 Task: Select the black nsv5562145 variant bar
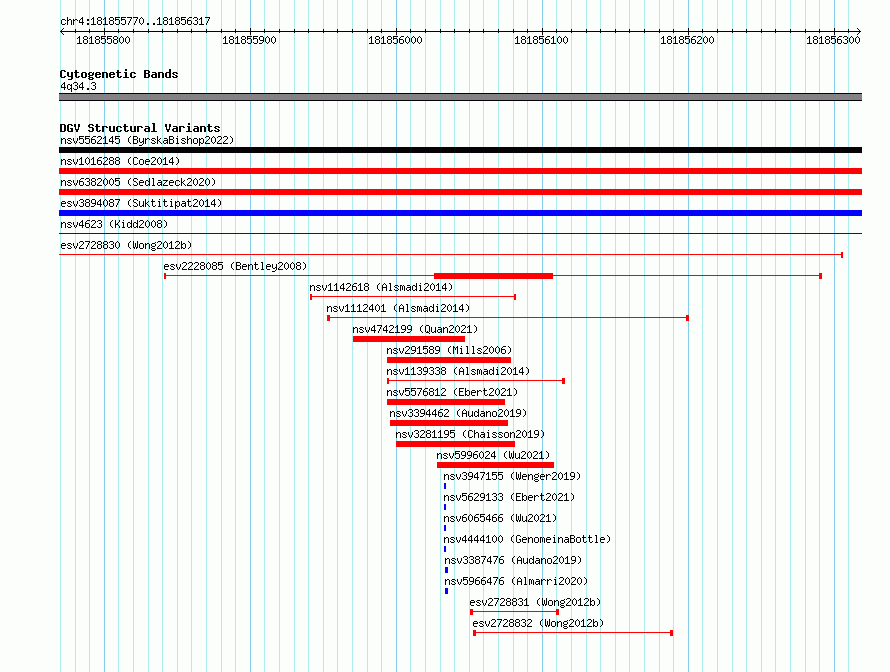460,150
